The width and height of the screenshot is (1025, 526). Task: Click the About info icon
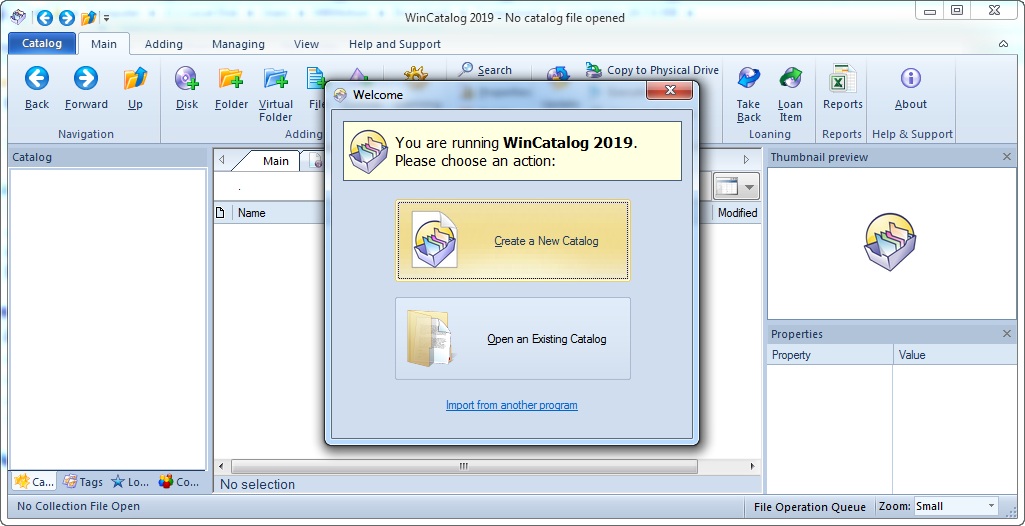(911, 78)
